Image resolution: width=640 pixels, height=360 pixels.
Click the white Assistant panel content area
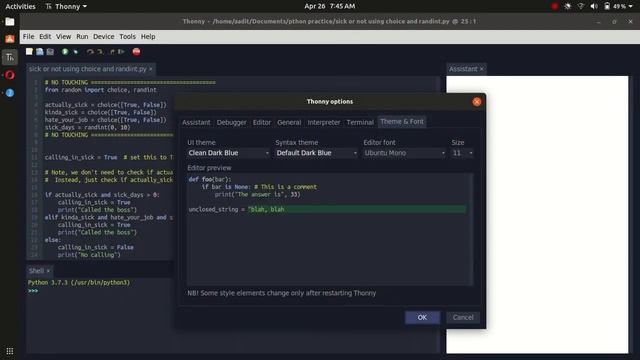pos(537,214)
